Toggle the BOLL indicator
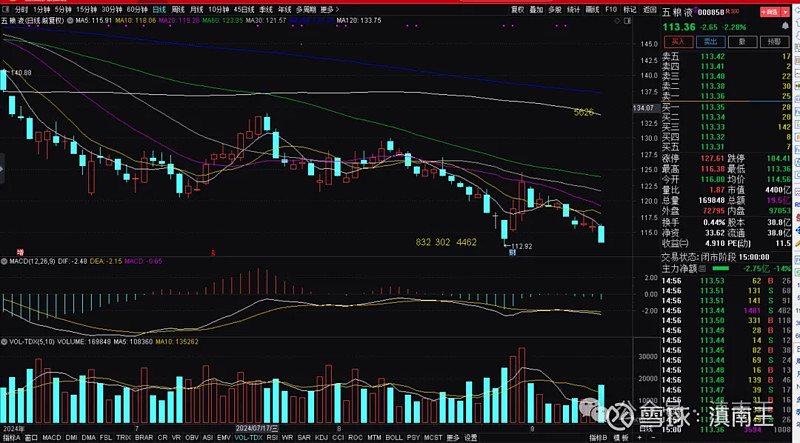This screenshot has width=800, height=443. [x=394, y=438]
